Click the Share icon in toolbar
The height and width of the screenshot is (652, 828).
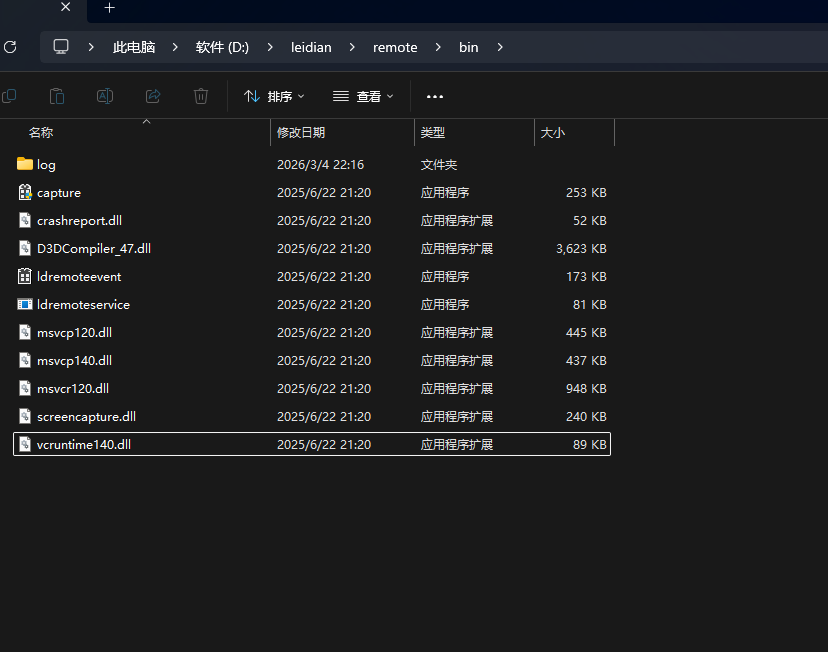153,96
